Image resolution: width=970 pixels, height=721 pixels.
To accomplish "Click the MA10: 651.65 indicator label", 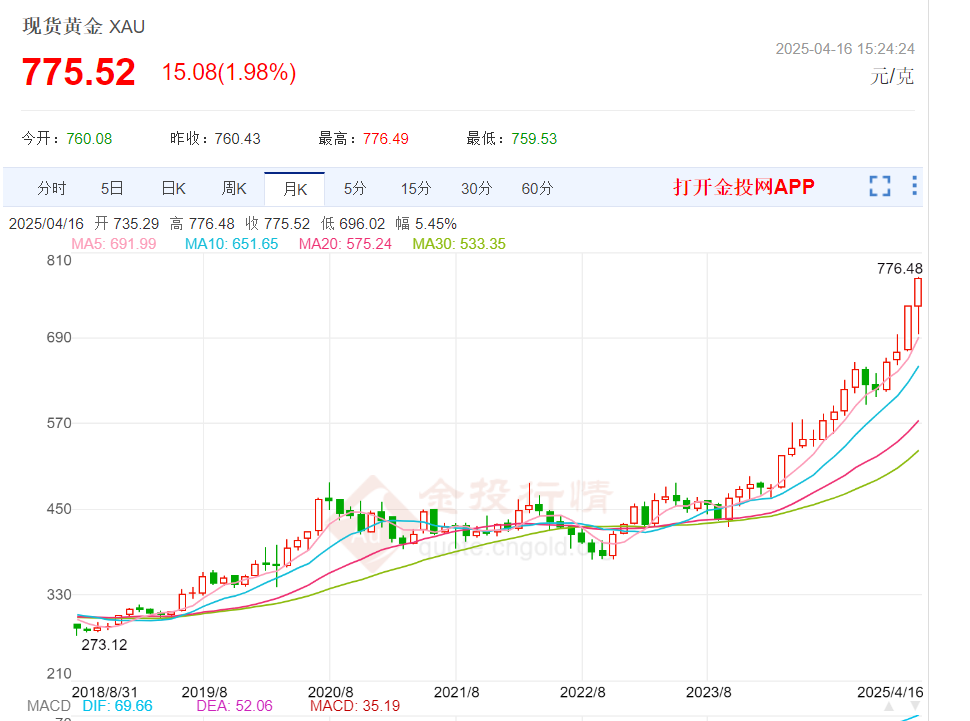I will pyautogui.click(x=231, y=244).
